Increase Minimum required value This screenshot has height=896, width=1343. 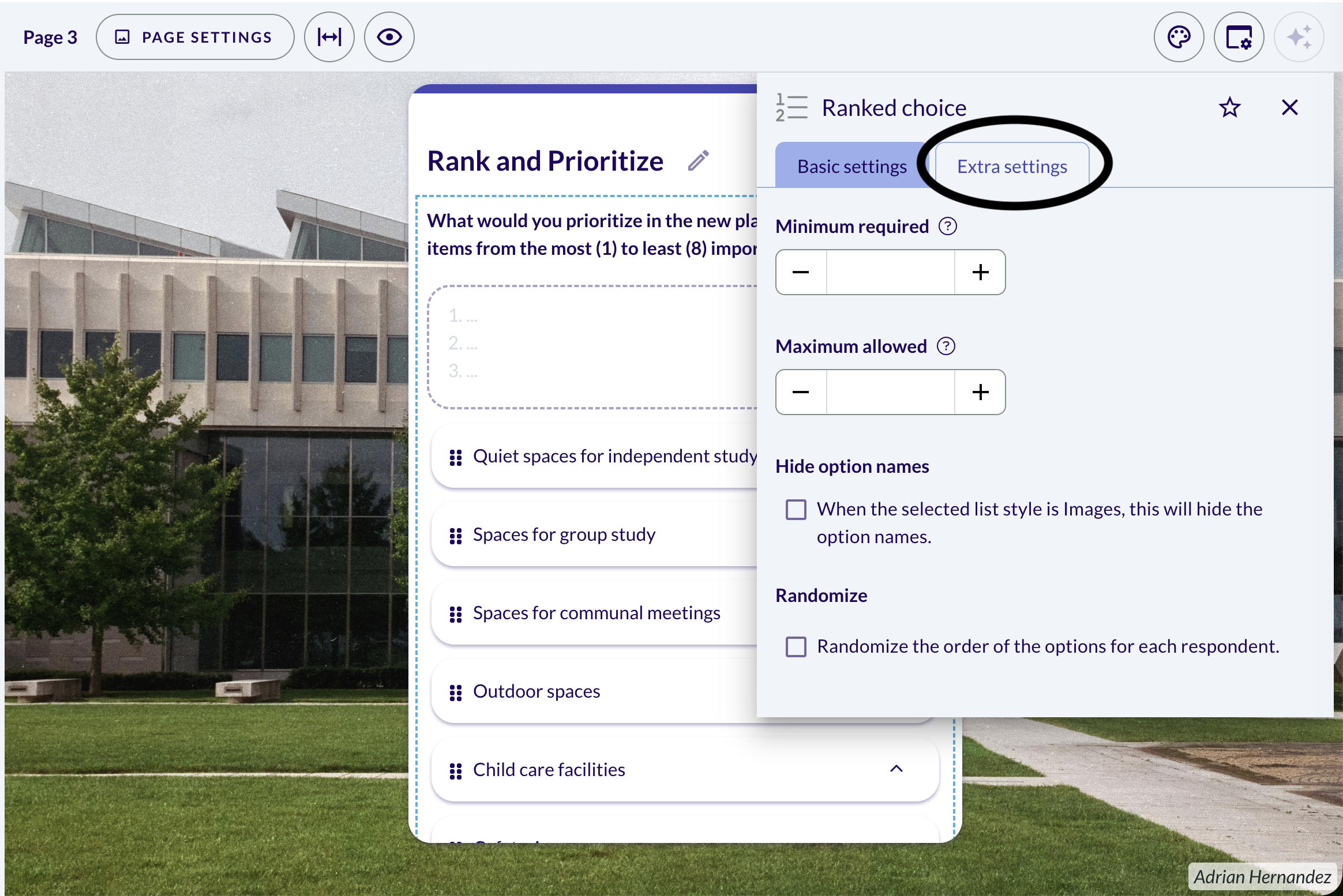point(980,272)
